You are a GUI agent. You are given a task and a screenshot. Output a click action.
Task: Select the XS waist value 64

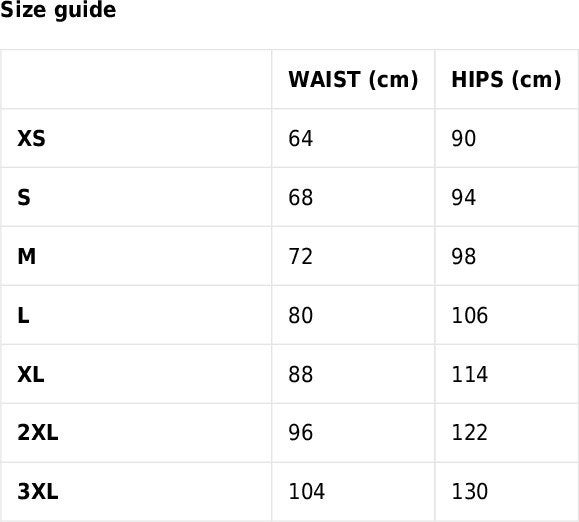pyautogui.click(x=301, y=138)
